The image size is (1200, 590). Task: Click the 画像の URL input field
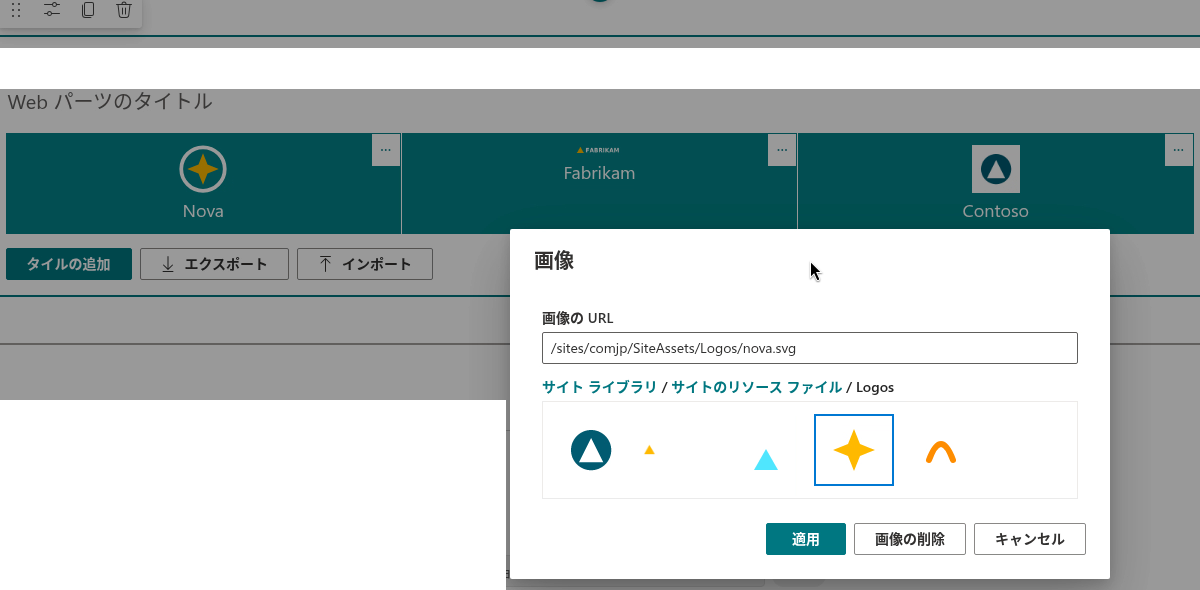[810, 348]
